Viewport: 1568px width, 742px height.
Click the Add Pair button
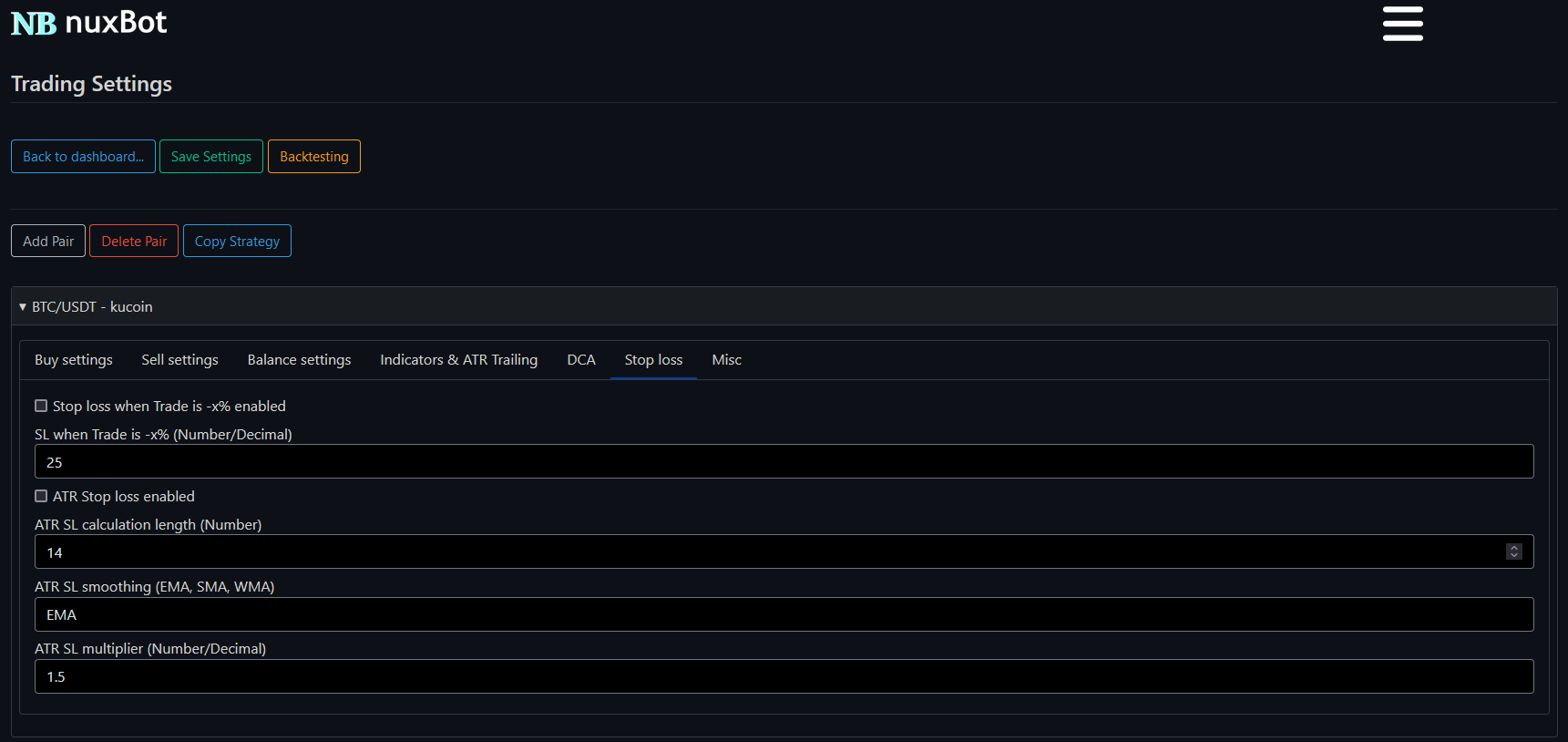48,242
